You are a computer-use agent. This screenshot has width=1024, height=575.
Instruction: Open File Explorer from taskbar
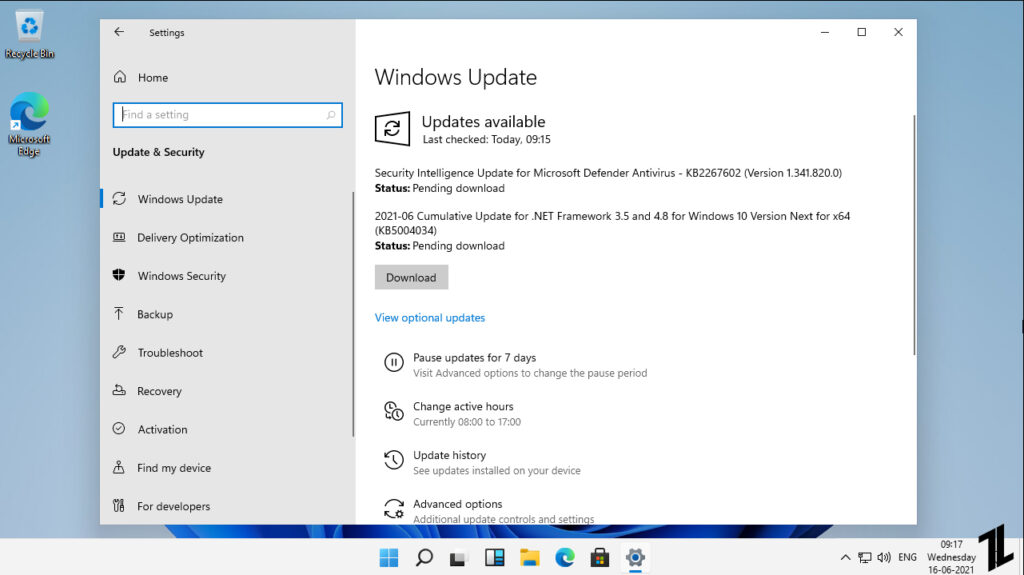(530, 557)
